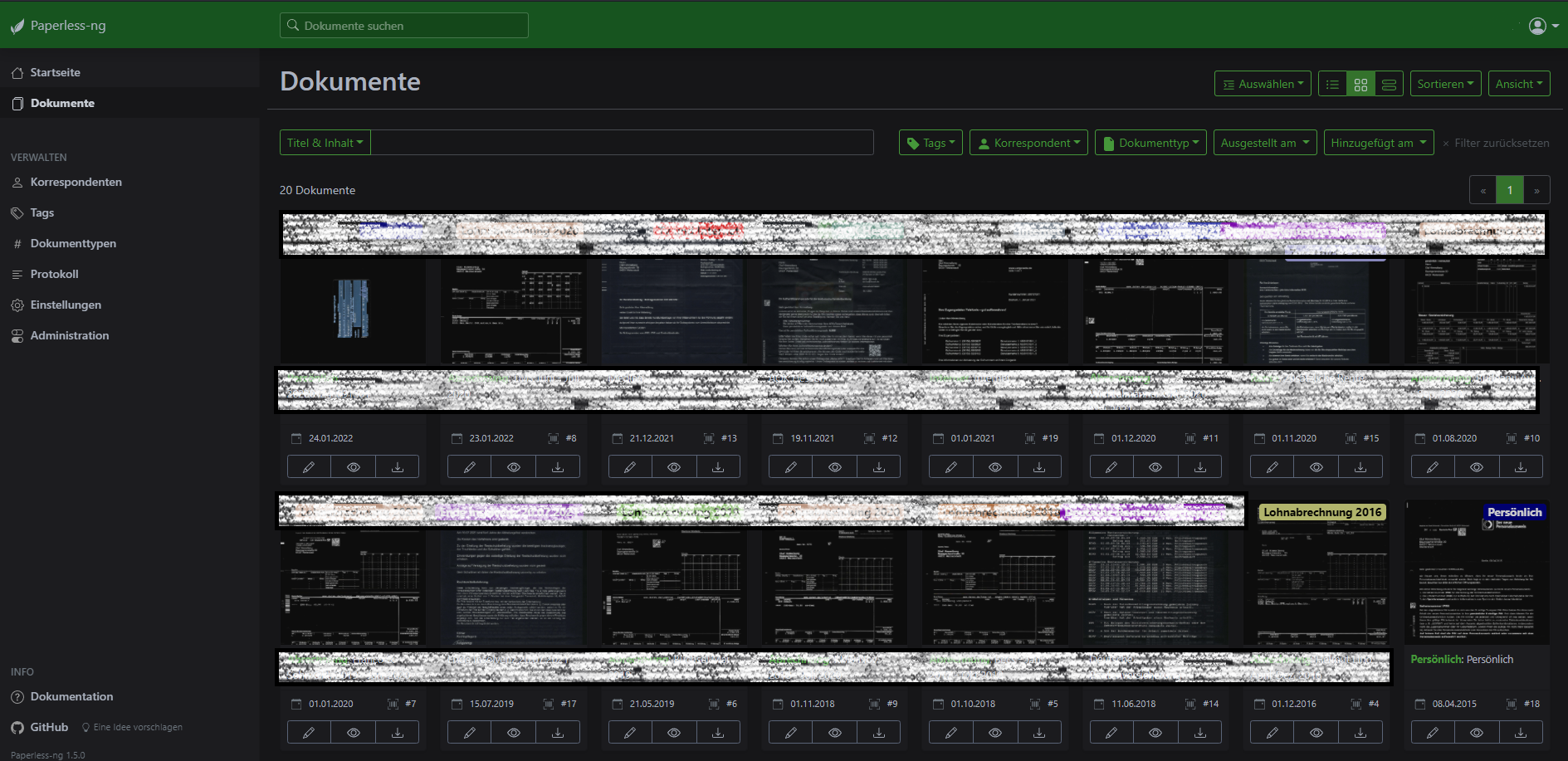
Task: Switch to the list view layout icon
Action: [1332, 84]
